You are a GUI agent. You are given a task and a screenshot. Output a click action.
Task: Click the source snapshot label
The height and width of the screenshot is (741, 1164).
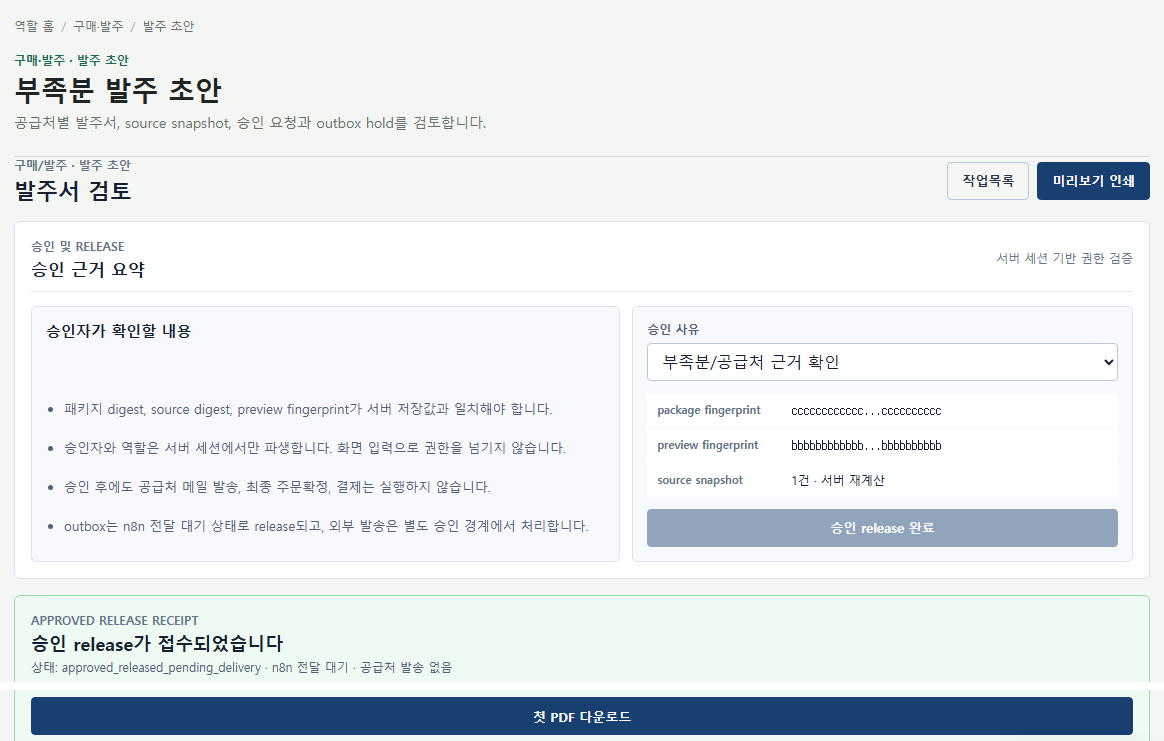click(x=699, y=480)
